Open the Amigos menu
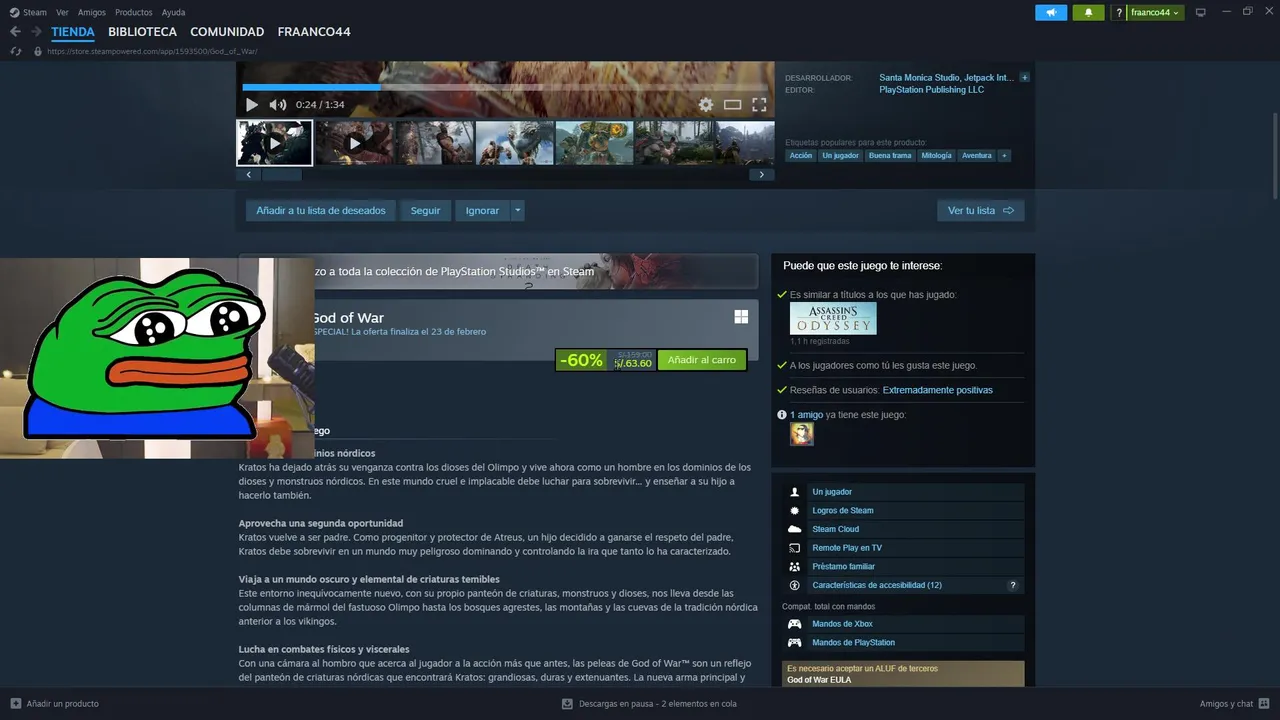The height and width of the screenshot is (720, 1280). (x=92, y=12)
